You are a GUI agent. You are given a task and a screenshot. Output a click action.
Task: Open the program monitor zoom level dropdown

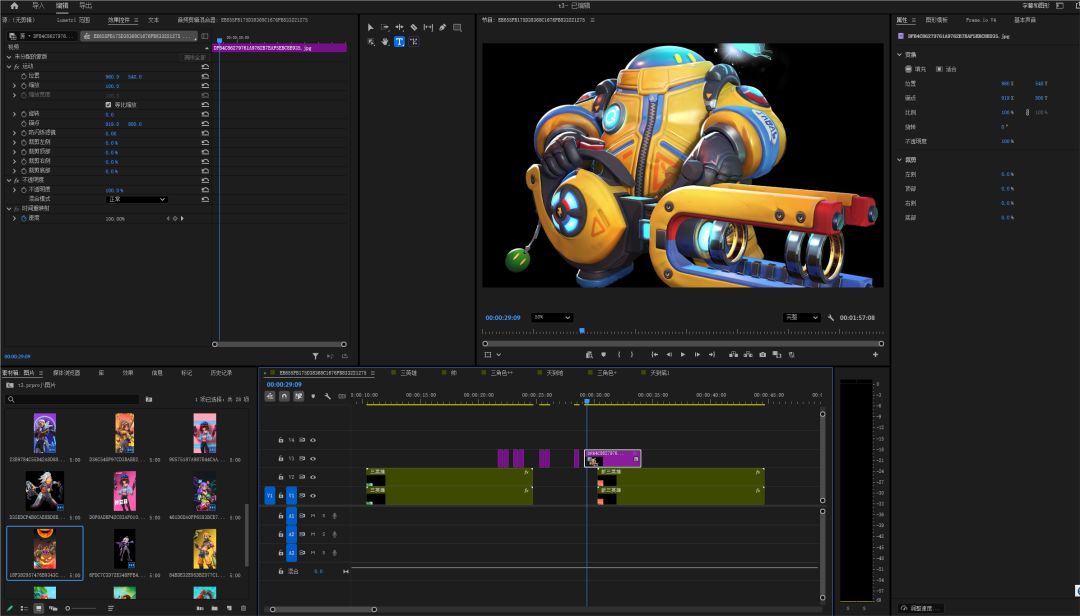click(x=552, y=317)
